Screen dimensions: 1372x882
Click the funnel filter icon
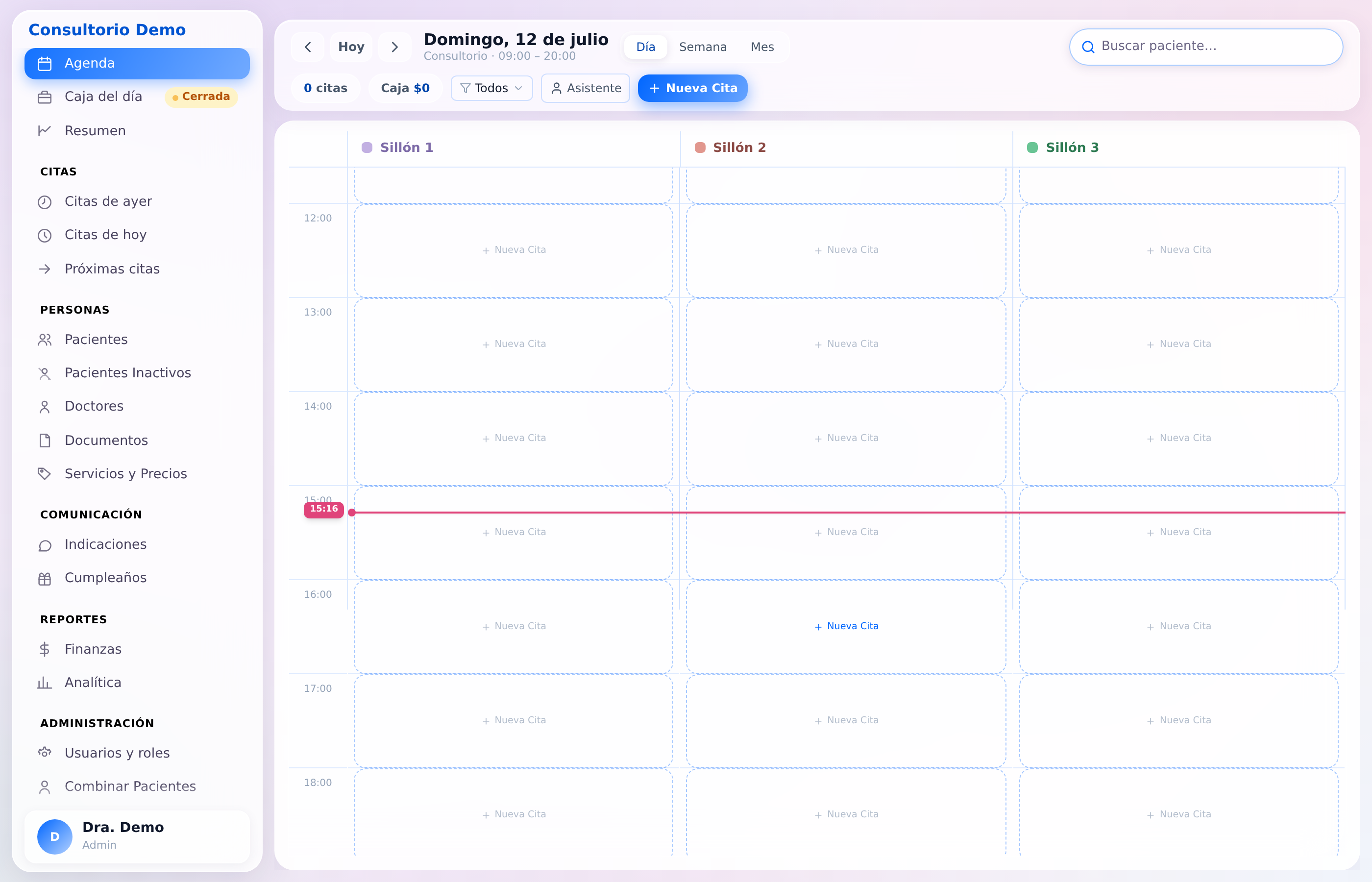coord(465,88)
